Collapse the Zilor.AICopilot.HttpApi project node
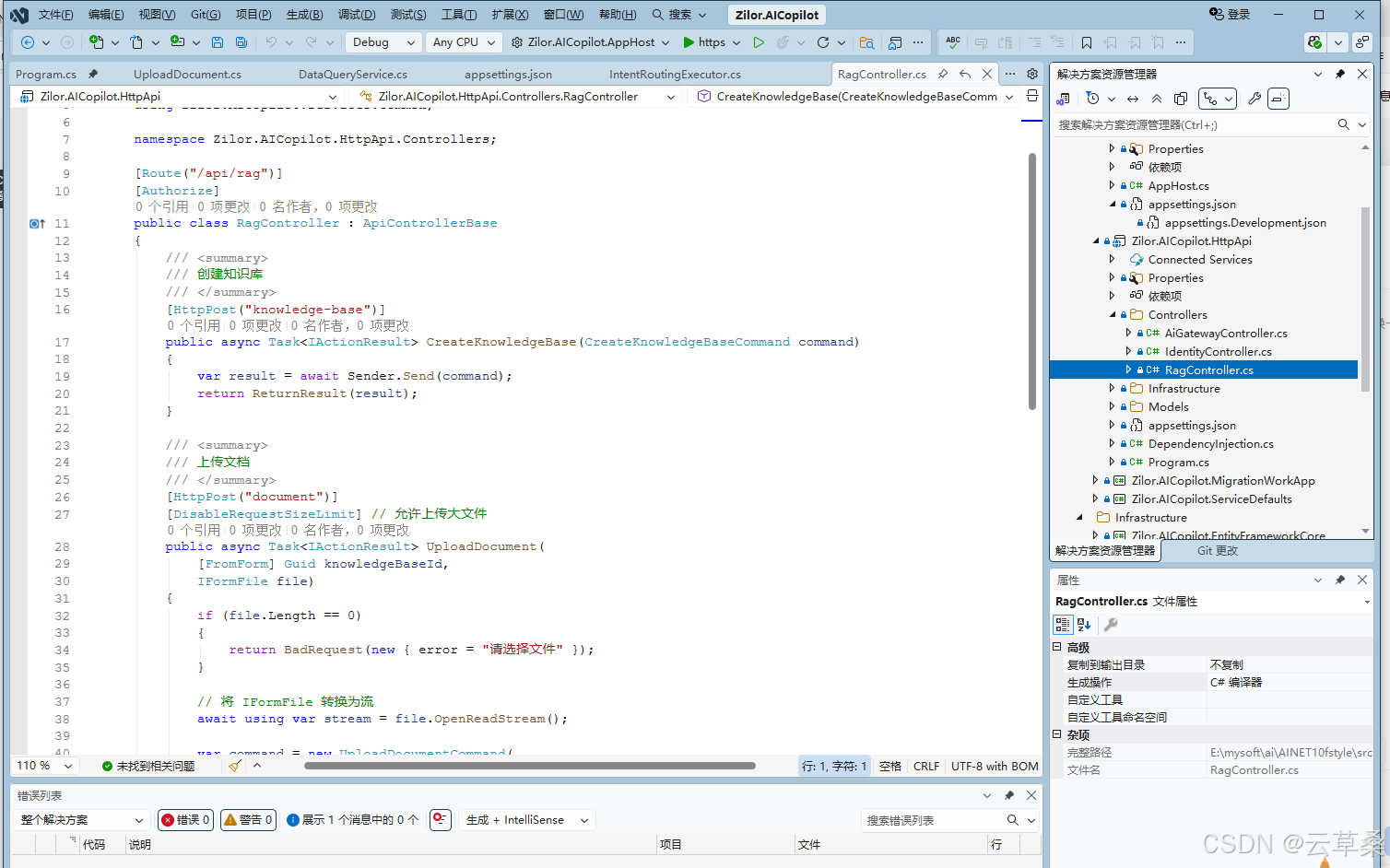1390x868 pixels. [1096, 240]
